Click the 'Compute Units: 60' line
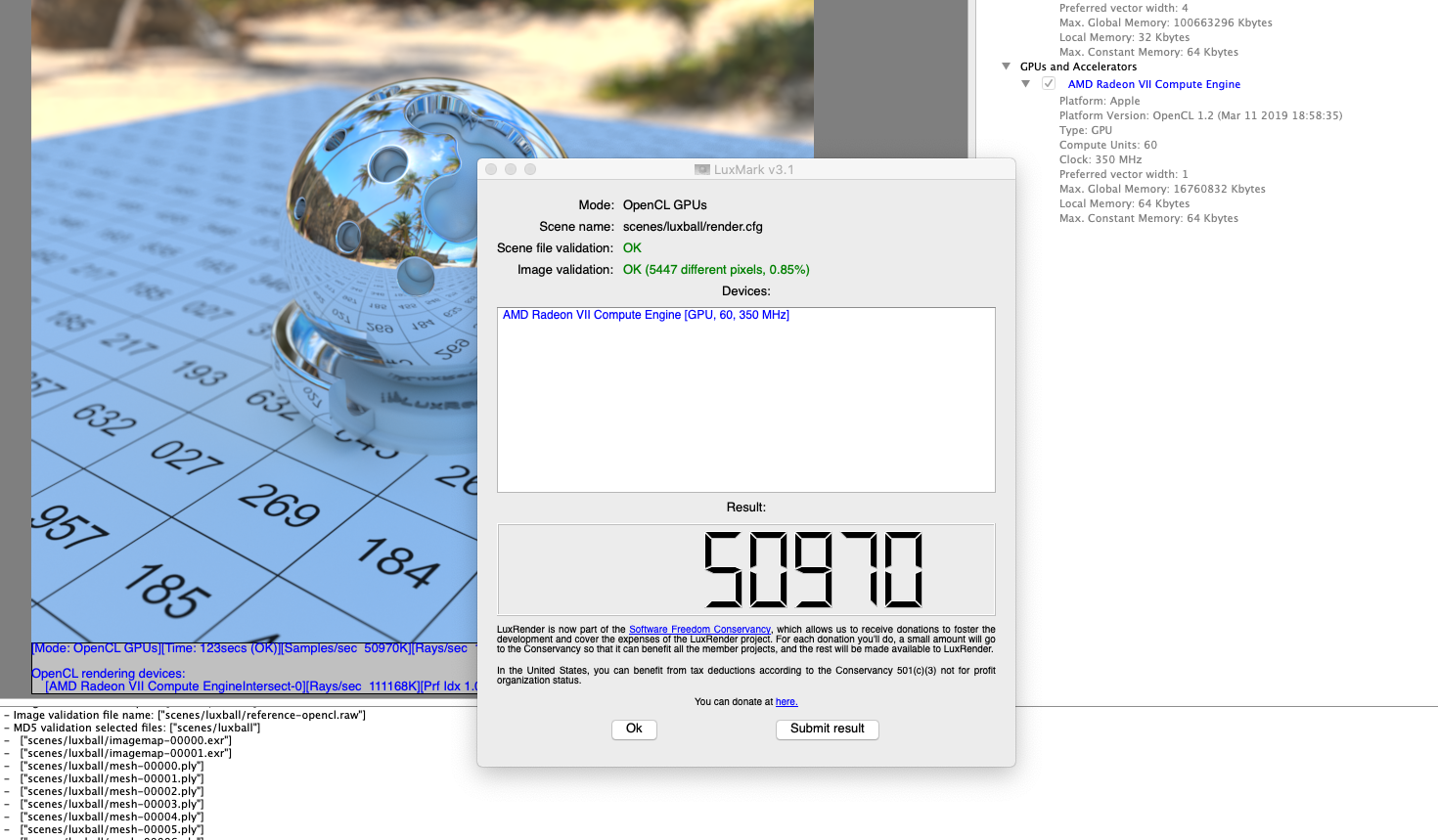1438x840 pixels. tap(1107, 145)
